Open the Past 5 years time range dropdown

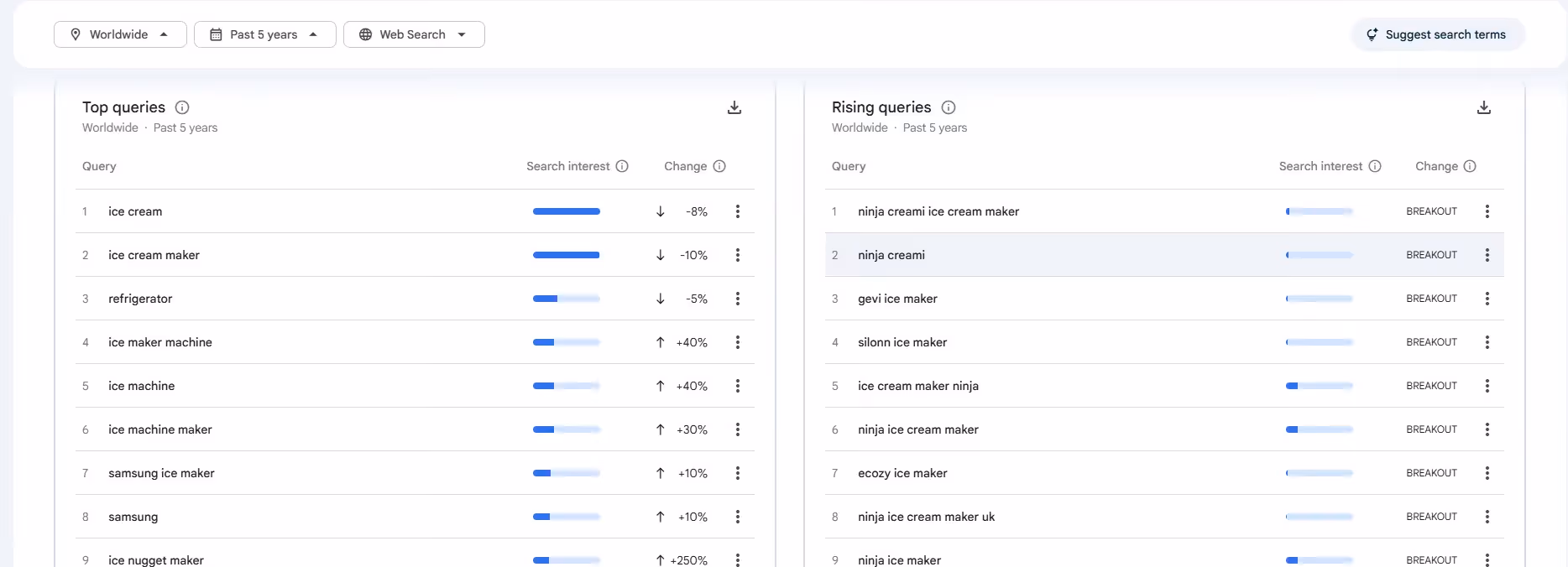pyautogui.click(x=264, y=34)
